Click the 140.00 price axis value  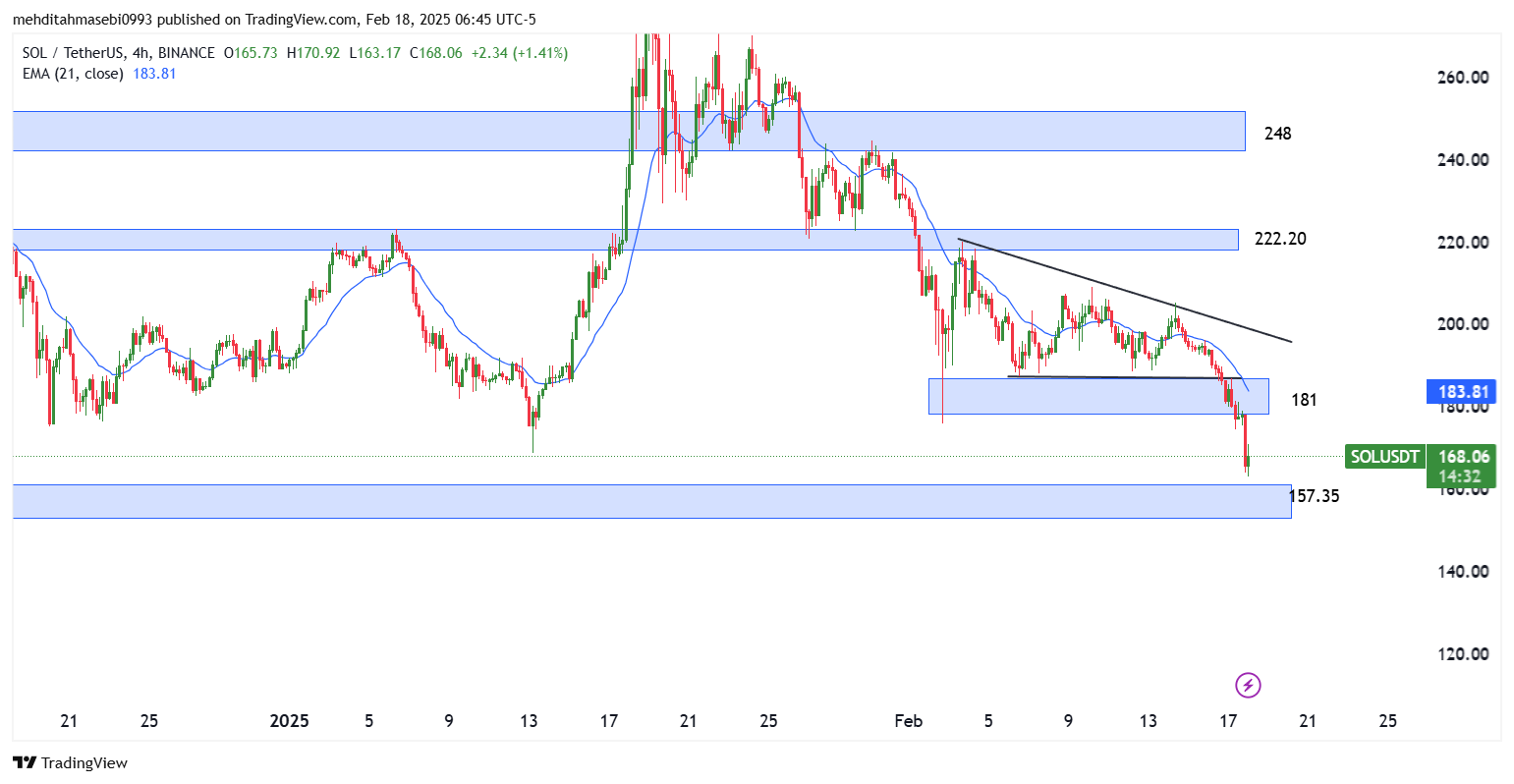click(1462, 572)
